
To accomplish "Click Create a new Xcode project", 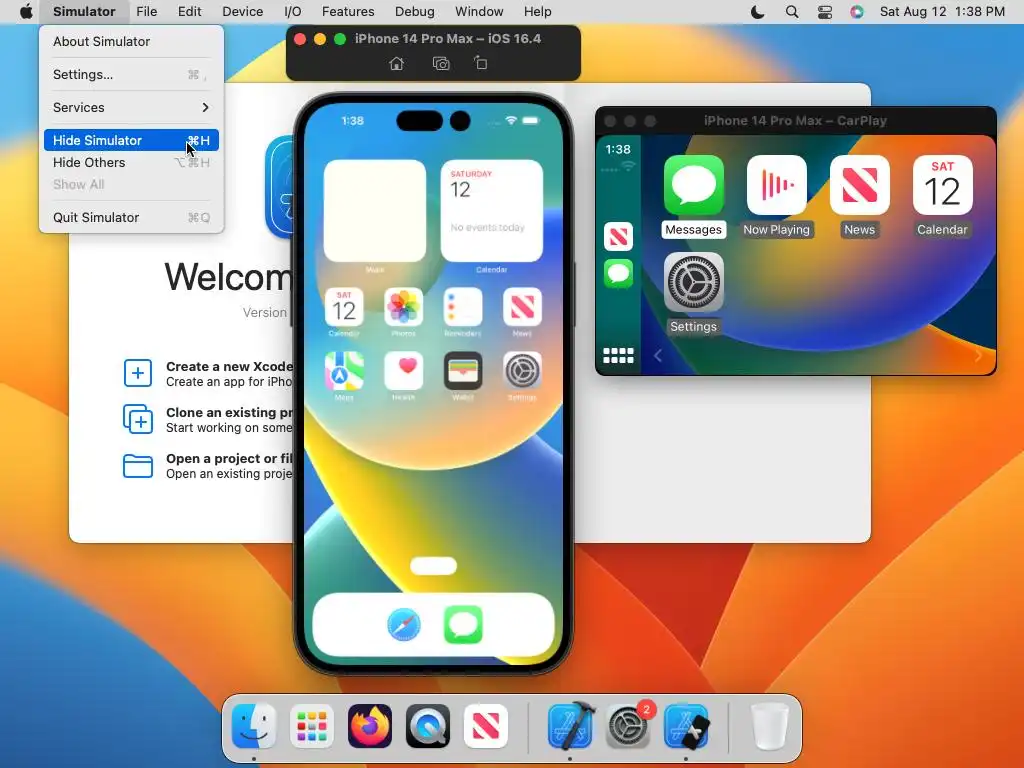I will 209,374.
